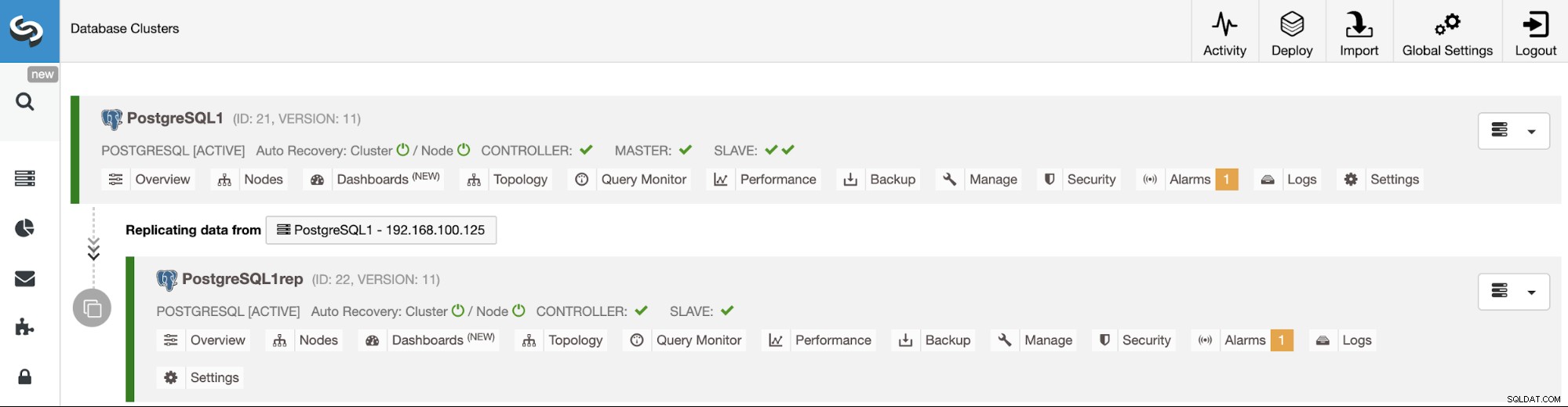Click the PostgreSQL1 - 192.168.100.125 source button

pos(381,230)
